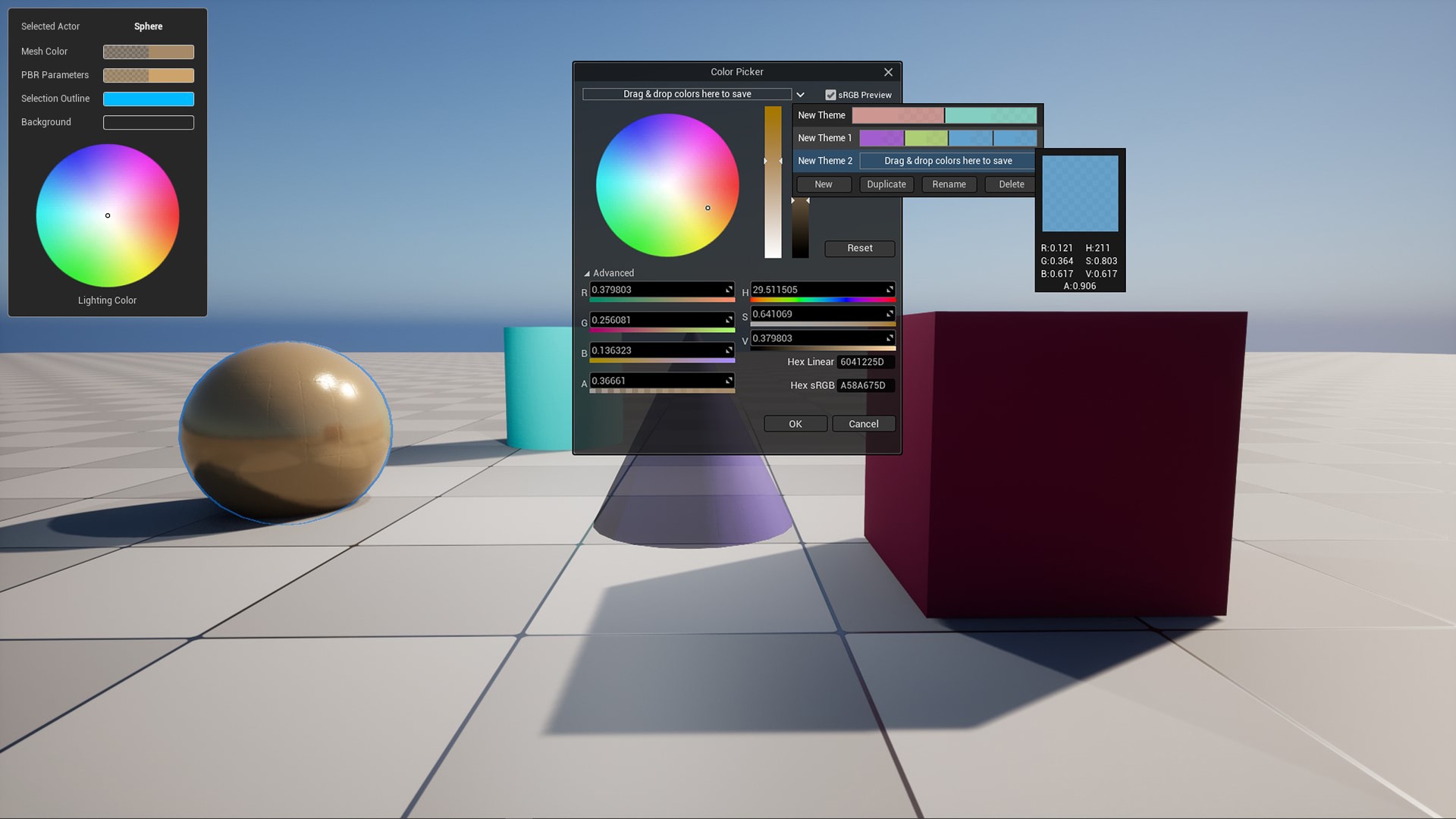The width and height of the screenshot is (1456, 819).
Task: Select the New Theme 1 entry
Action: coord(824,138)
